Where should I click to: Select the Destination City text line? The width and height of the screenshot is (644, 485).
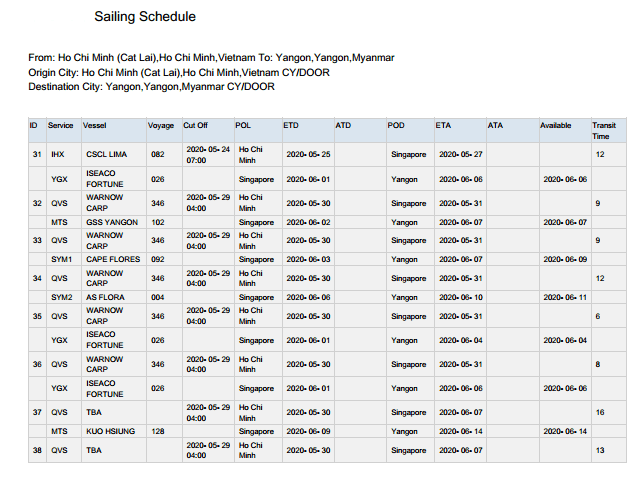(x=151, y=86)
